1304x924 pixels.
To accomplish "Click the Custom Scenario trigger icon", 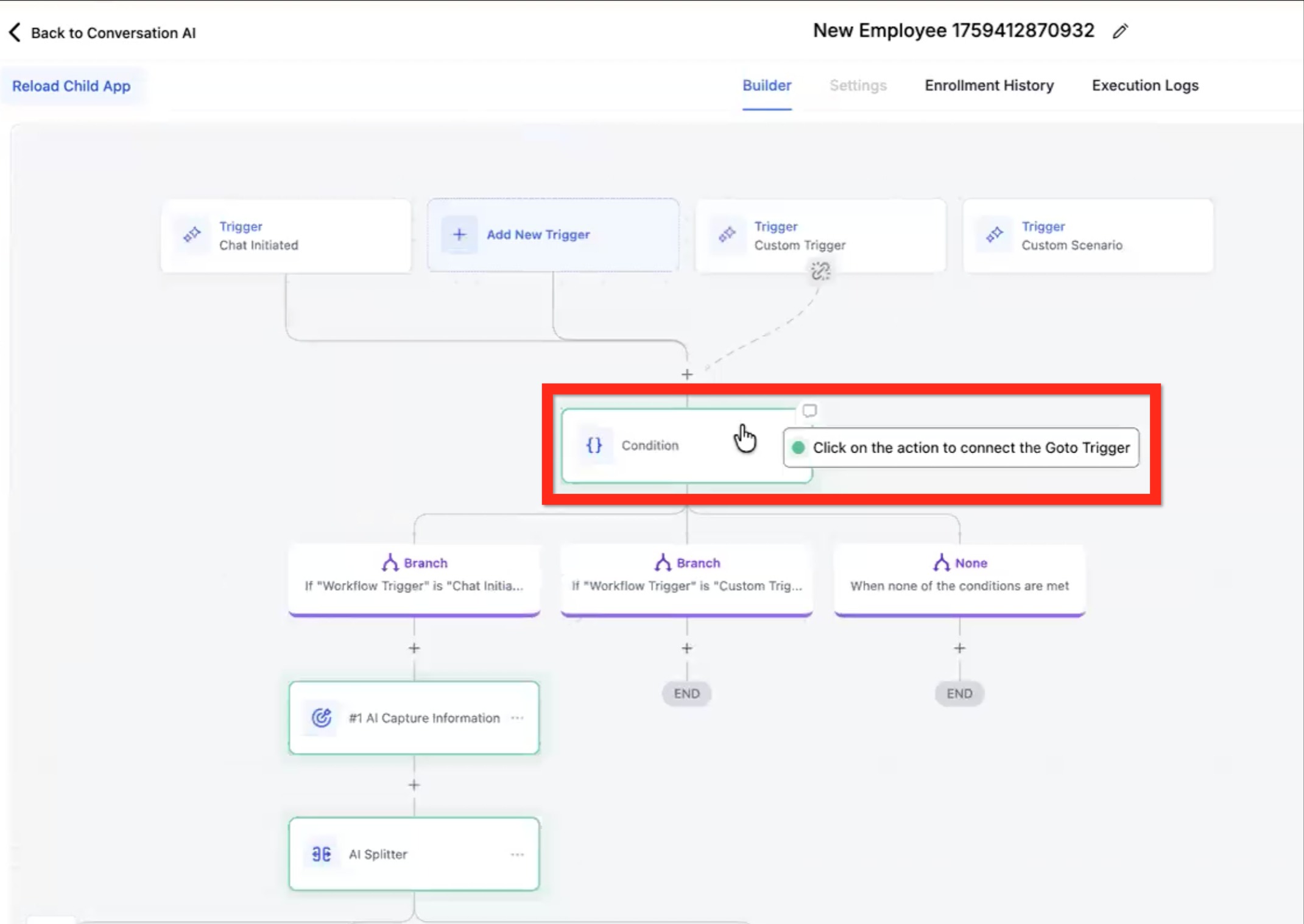I will click(995, 235).
